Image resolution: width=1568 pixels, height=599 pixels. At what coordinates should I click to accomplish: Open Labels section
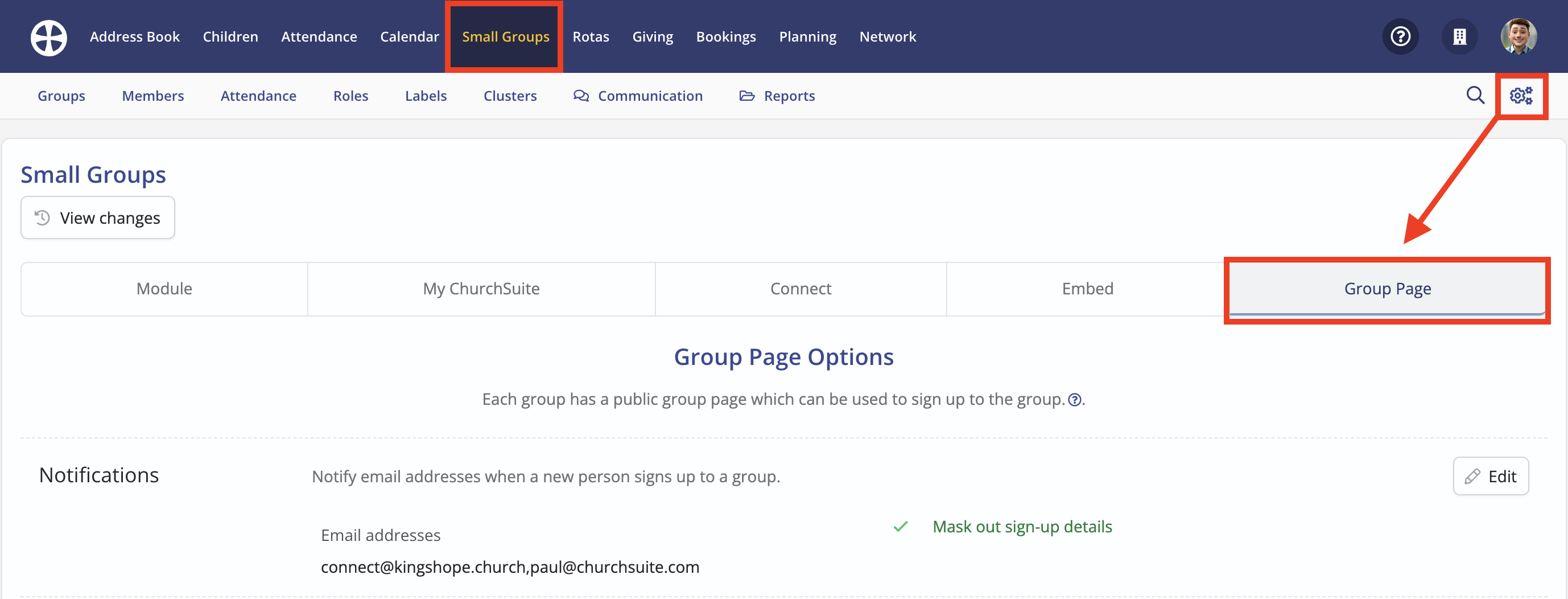click(426, 96)
